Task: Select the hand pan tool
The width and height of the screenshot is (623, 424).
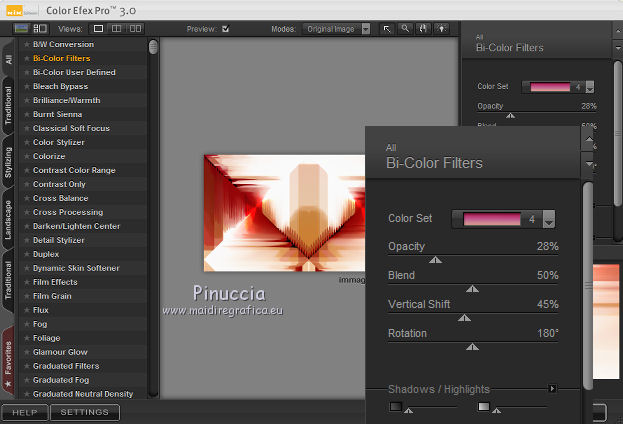Action: pyautogui.click(x=423, y=29)
